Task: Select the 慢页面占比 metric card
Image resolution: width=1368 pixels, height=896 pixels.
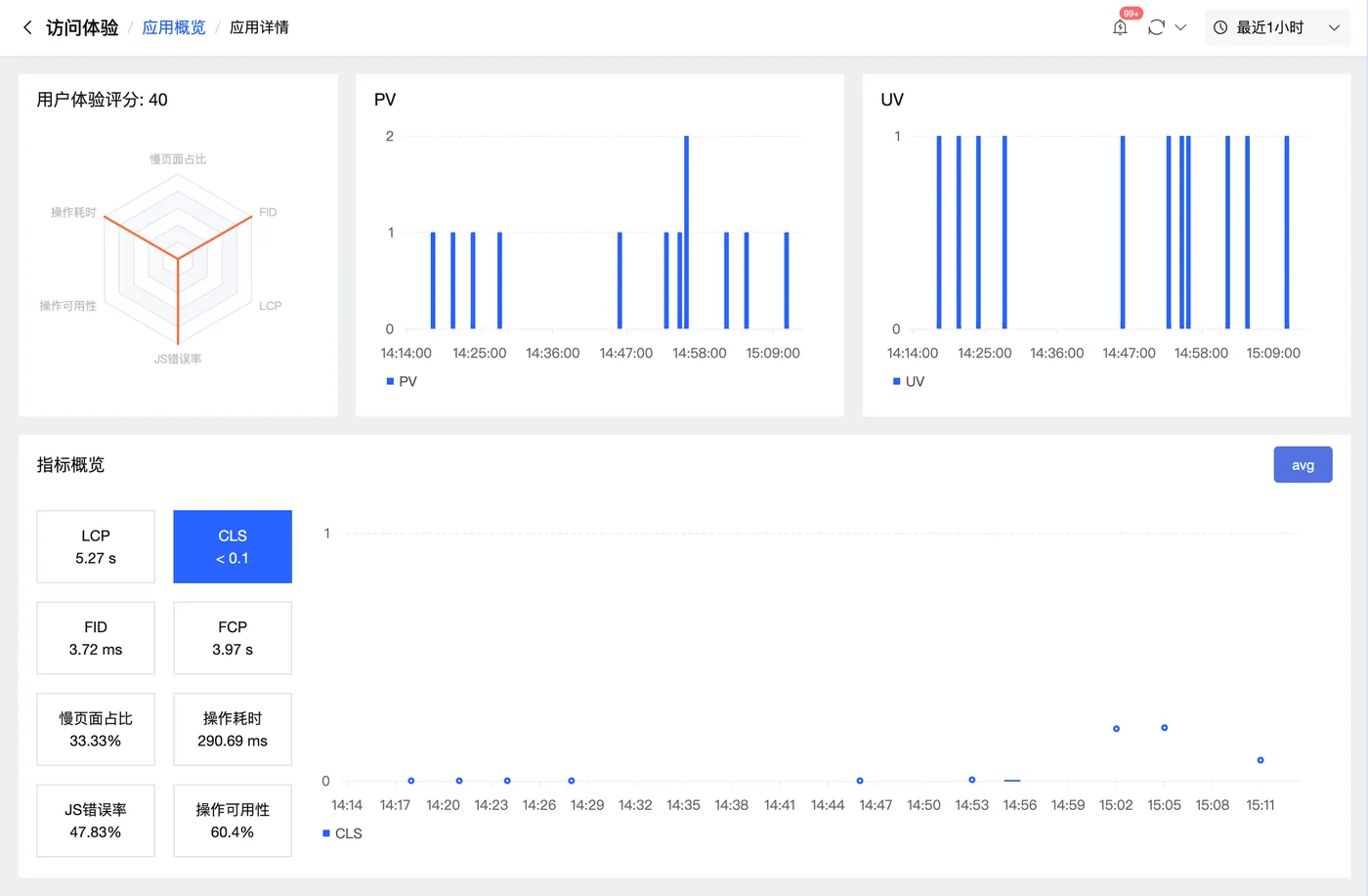Action: (x=96, y=729)
